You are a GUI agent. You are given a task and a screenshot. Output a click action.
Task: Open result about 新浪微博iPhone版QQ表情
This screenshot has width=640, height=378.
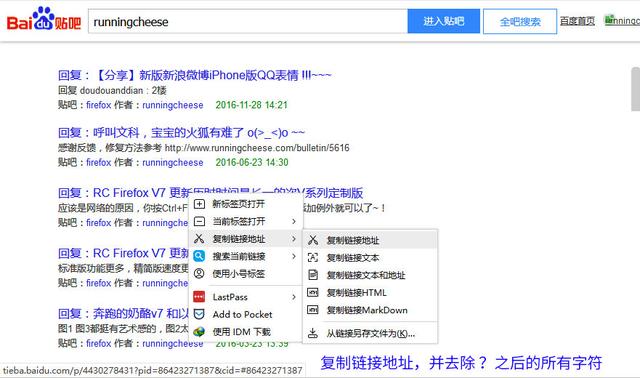(194, 75)
